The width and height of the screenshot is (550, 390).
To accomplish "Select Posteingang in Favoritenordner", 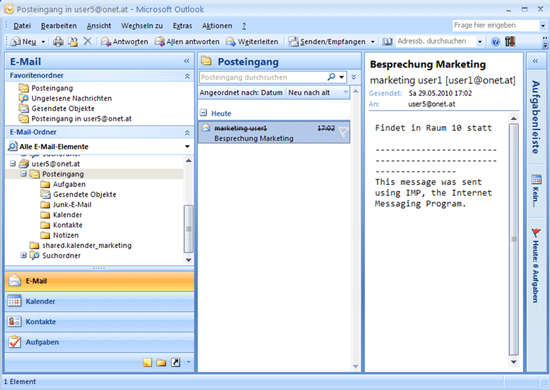I will point(52,88).
